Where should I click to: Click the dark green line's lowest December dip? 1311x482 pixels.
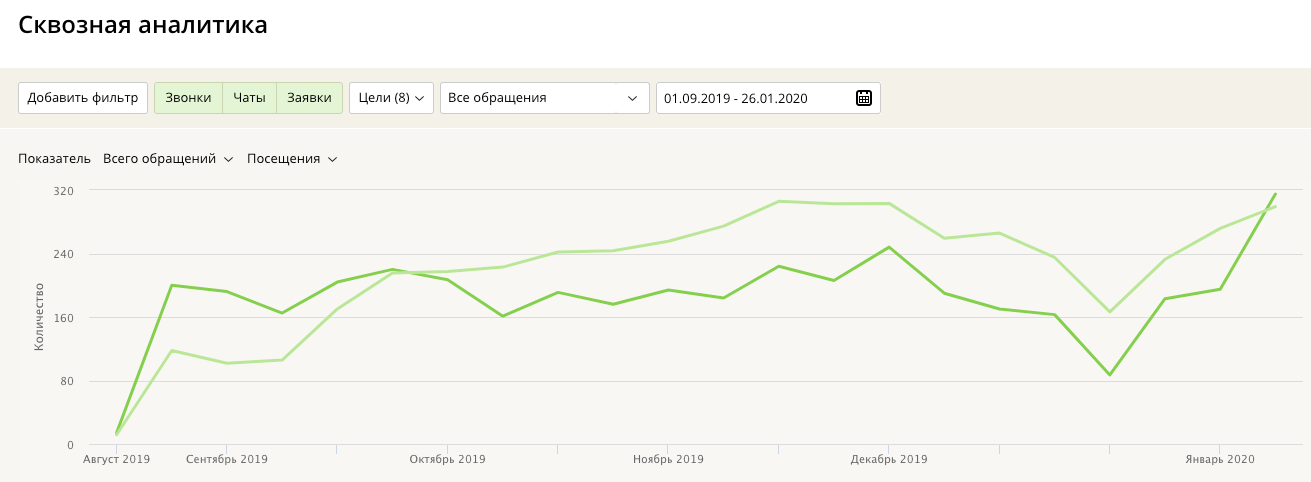click(1110, 375)
